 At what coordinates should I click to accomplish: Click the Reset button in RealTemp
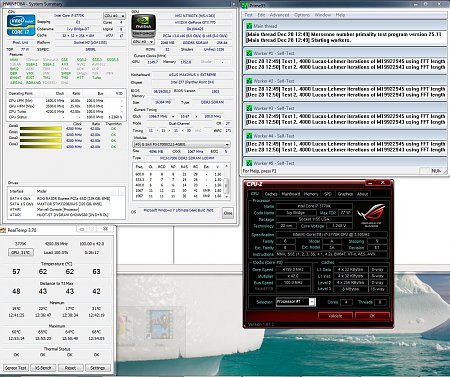pos(70,368)
